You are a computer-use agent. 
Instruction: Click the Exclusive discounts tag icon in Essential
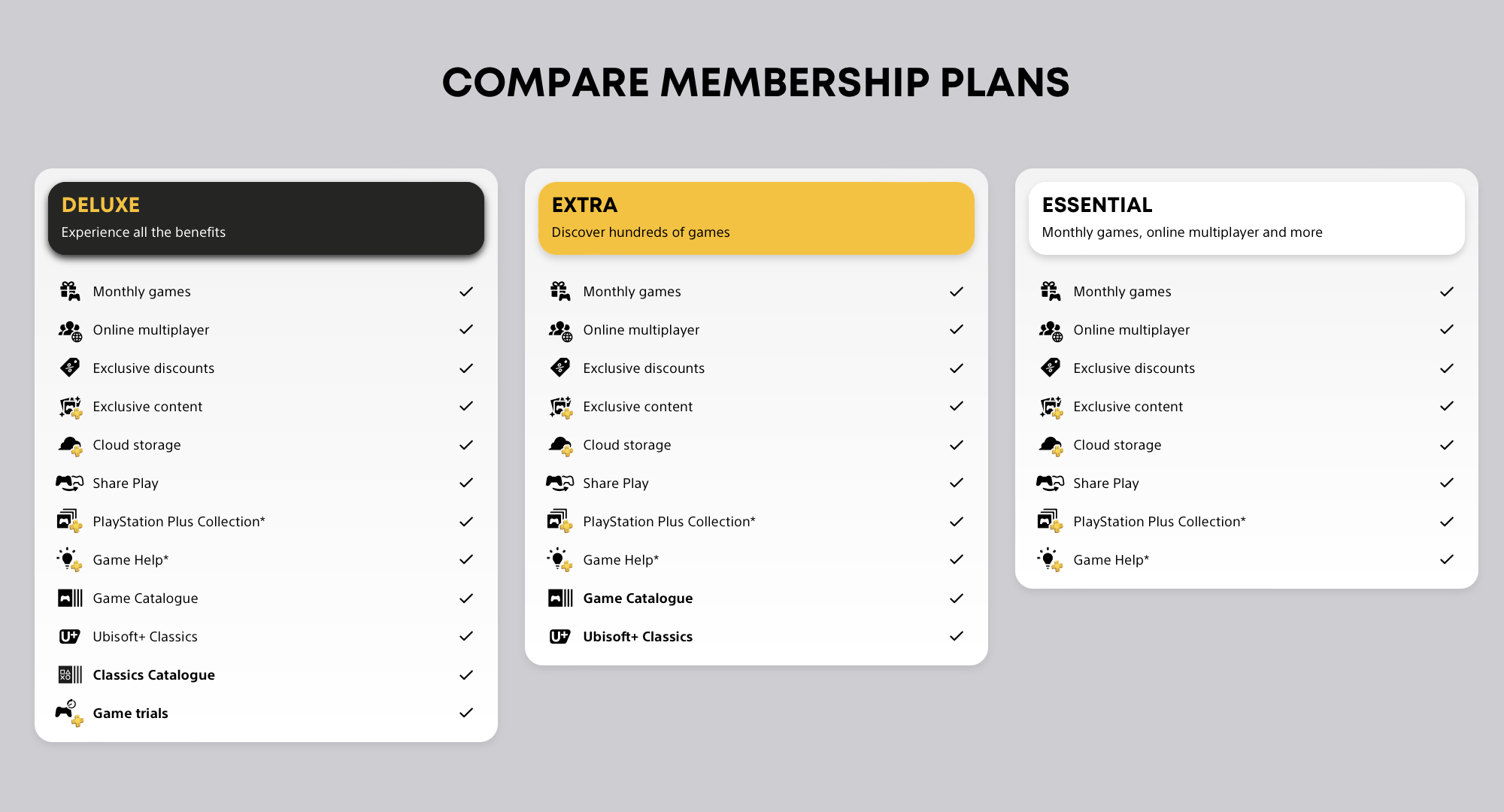(x=1051, y=368)
